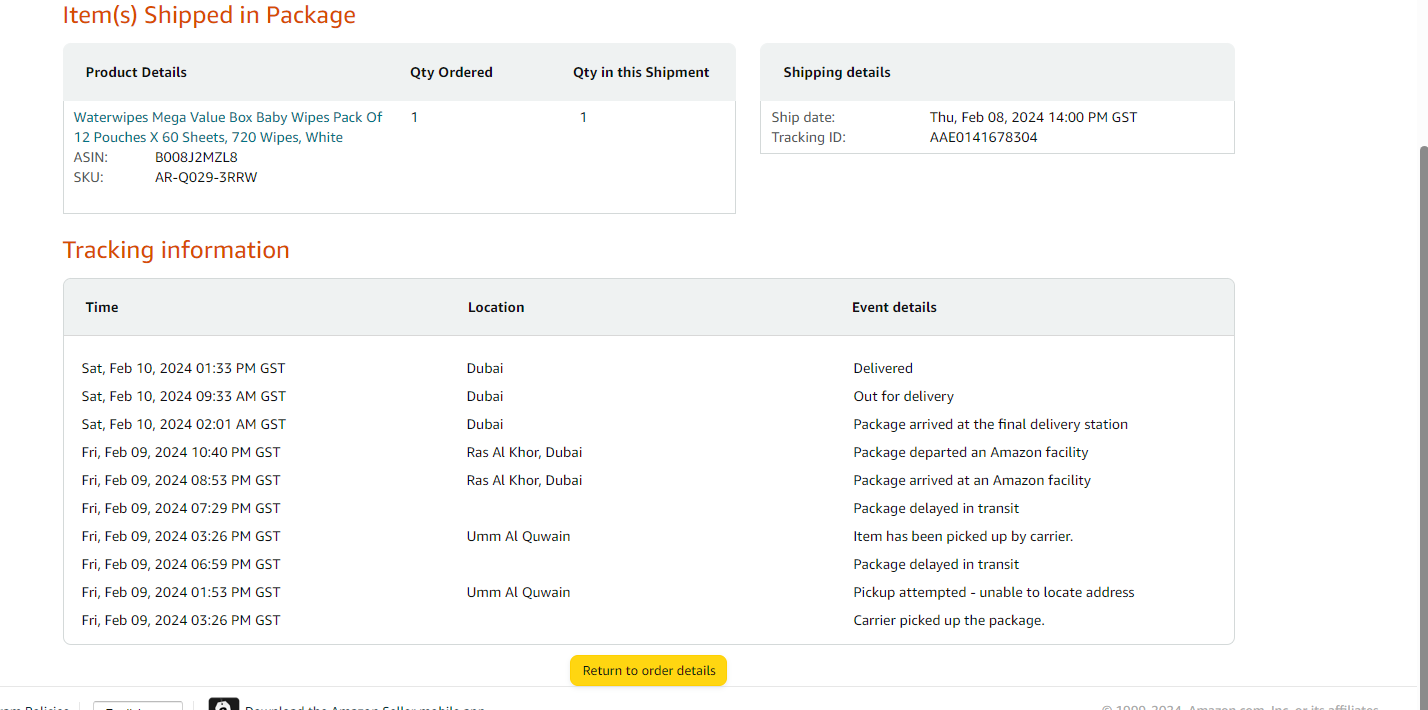The width and height of the screenshot is (1428, 710).
Task: Click the quantity 1 under Qty Ordered
Action: tap(414, 117)
